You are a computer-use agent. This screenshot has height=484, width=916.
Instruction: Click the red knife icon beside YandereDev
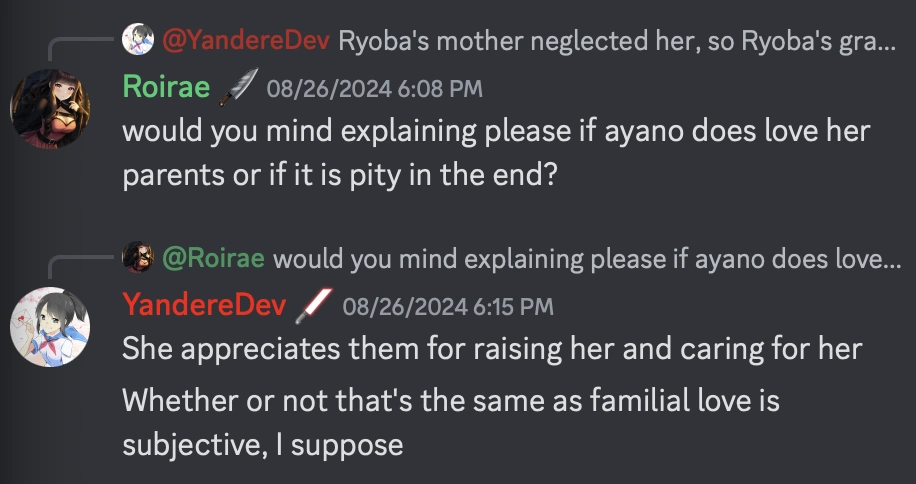tap(314, 305)
